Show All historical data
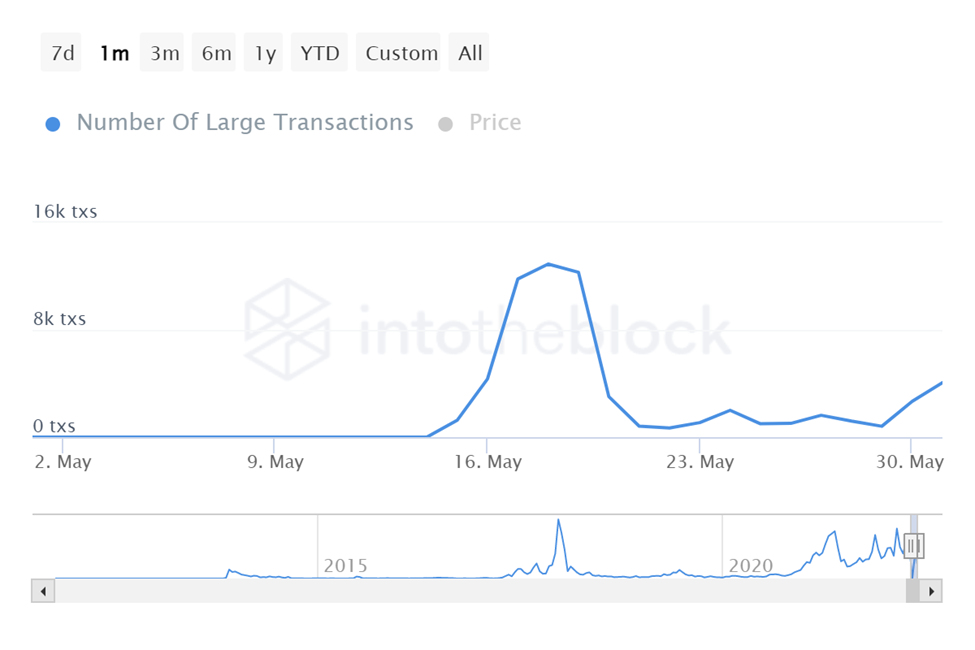The height and width of the screenshot is (650, 975). (x=470, y=53)
